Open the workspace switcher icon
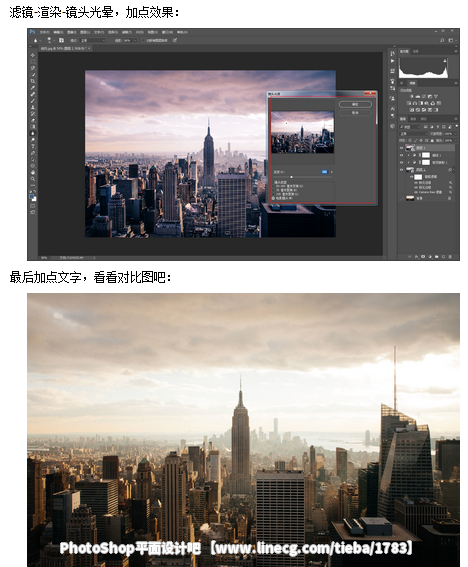The height and width of the screenshot is (567, 468). point(451,40)
